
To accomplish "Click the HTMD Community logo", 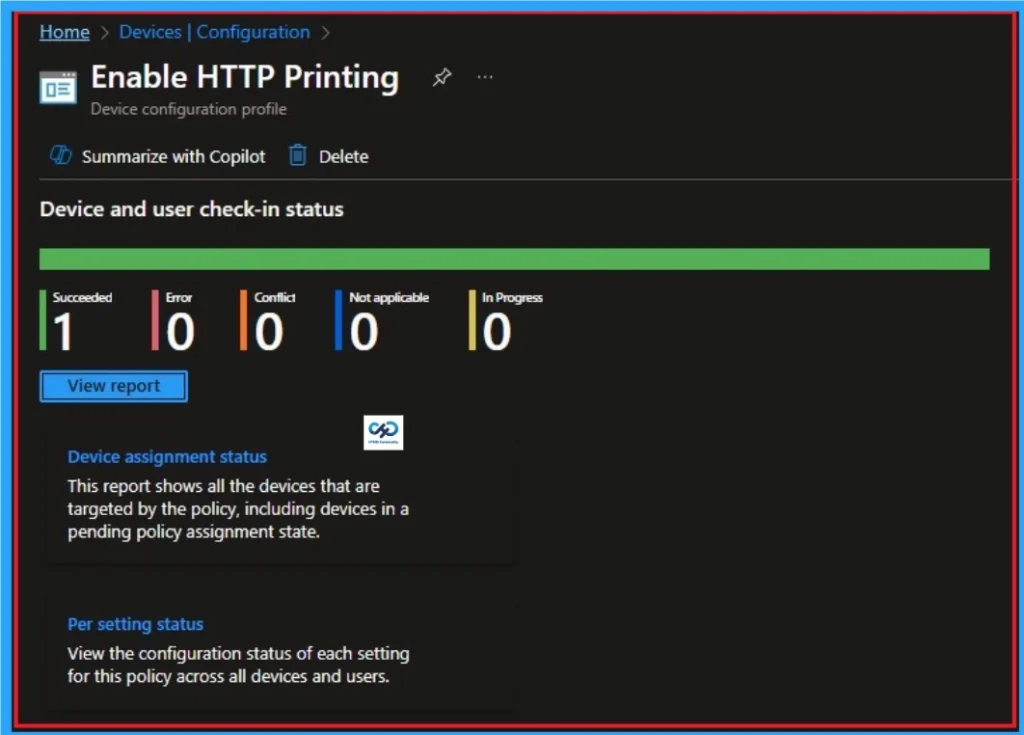I will point(382,432).
